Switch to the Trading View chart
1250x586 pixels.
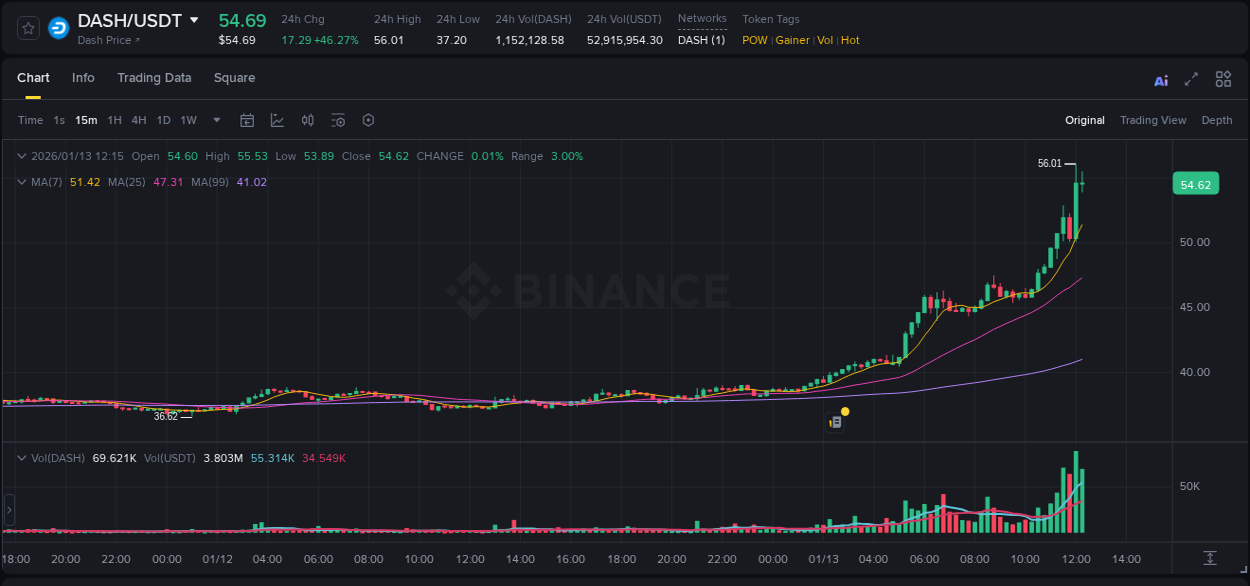click(1153, 120)
